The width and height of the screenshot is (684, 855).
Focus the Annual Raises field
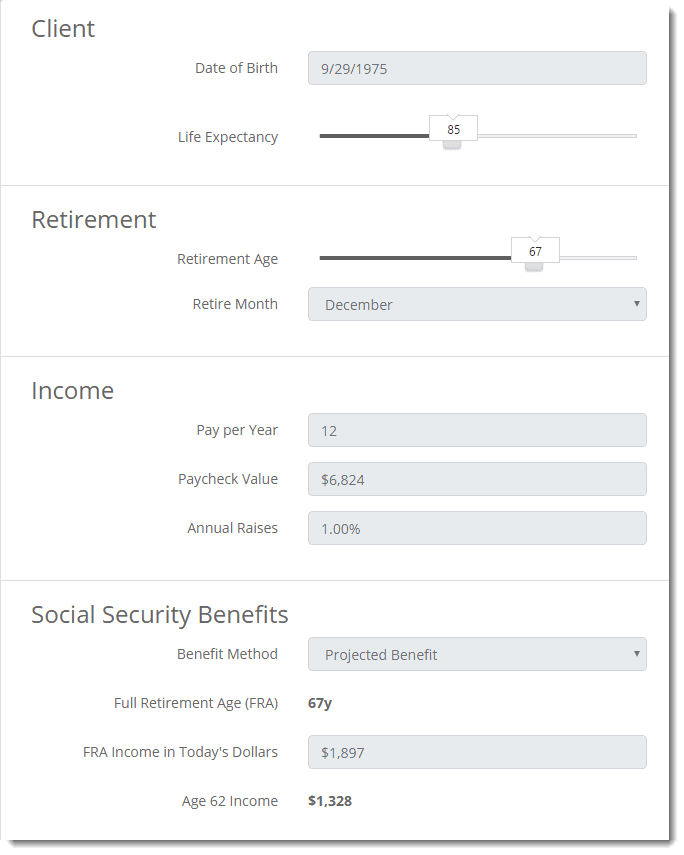[477, 528]
